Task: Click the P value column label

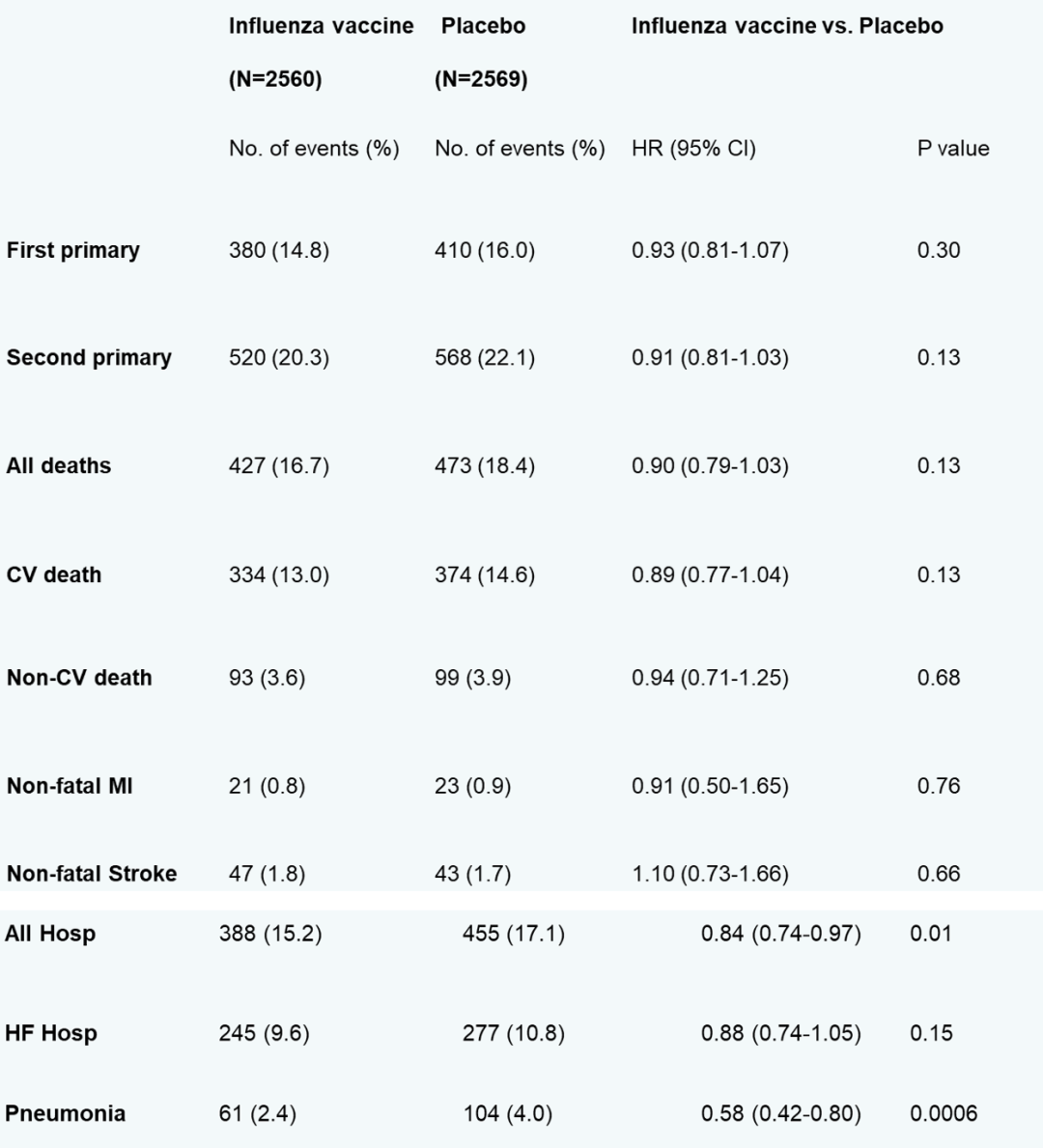Action: [952, 149]
